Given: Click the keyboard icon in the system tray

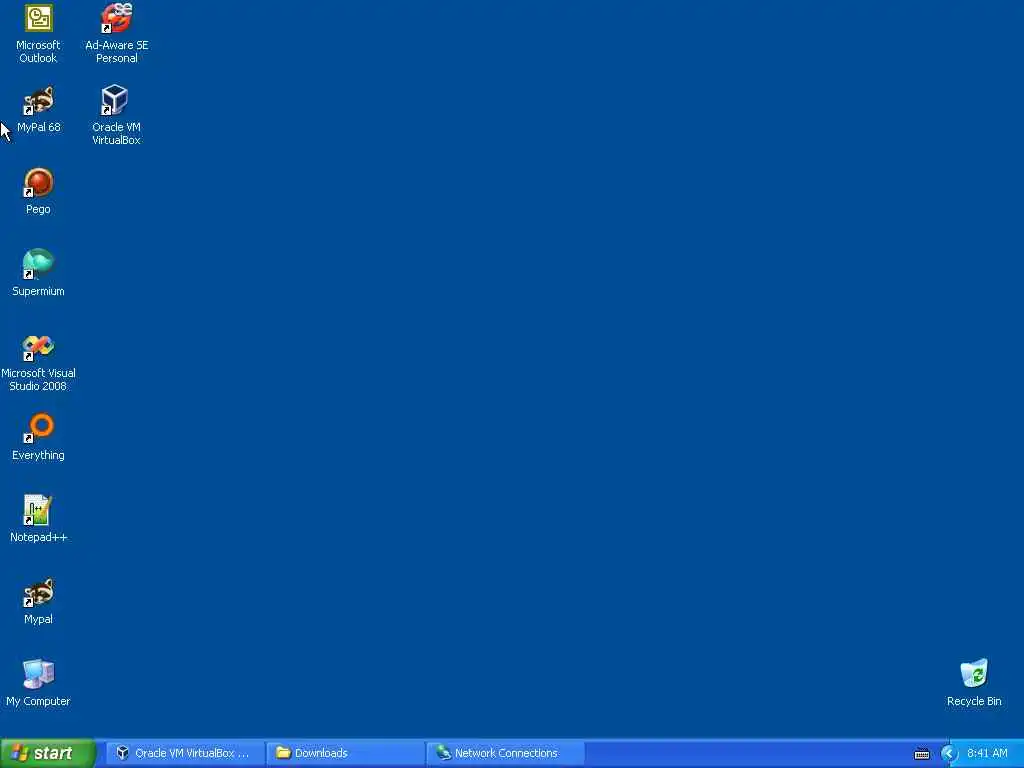Looking at the screenshot, I should pyautogui.click(x=921, y=754).
